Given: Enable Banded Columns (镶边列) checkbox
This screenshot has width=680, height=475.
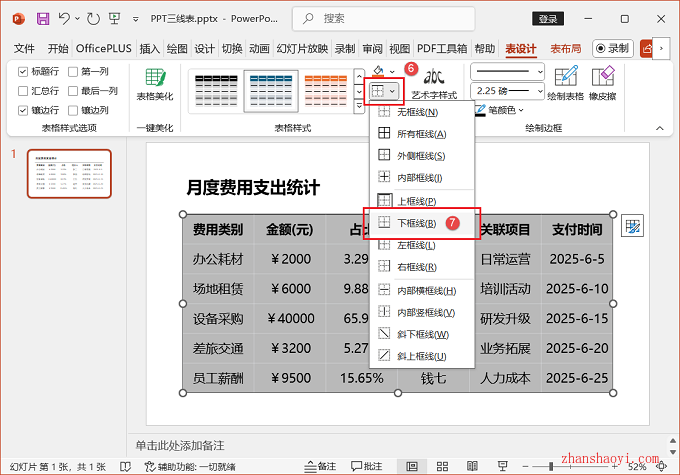Looking at the screenshot, I should [73, 110].
